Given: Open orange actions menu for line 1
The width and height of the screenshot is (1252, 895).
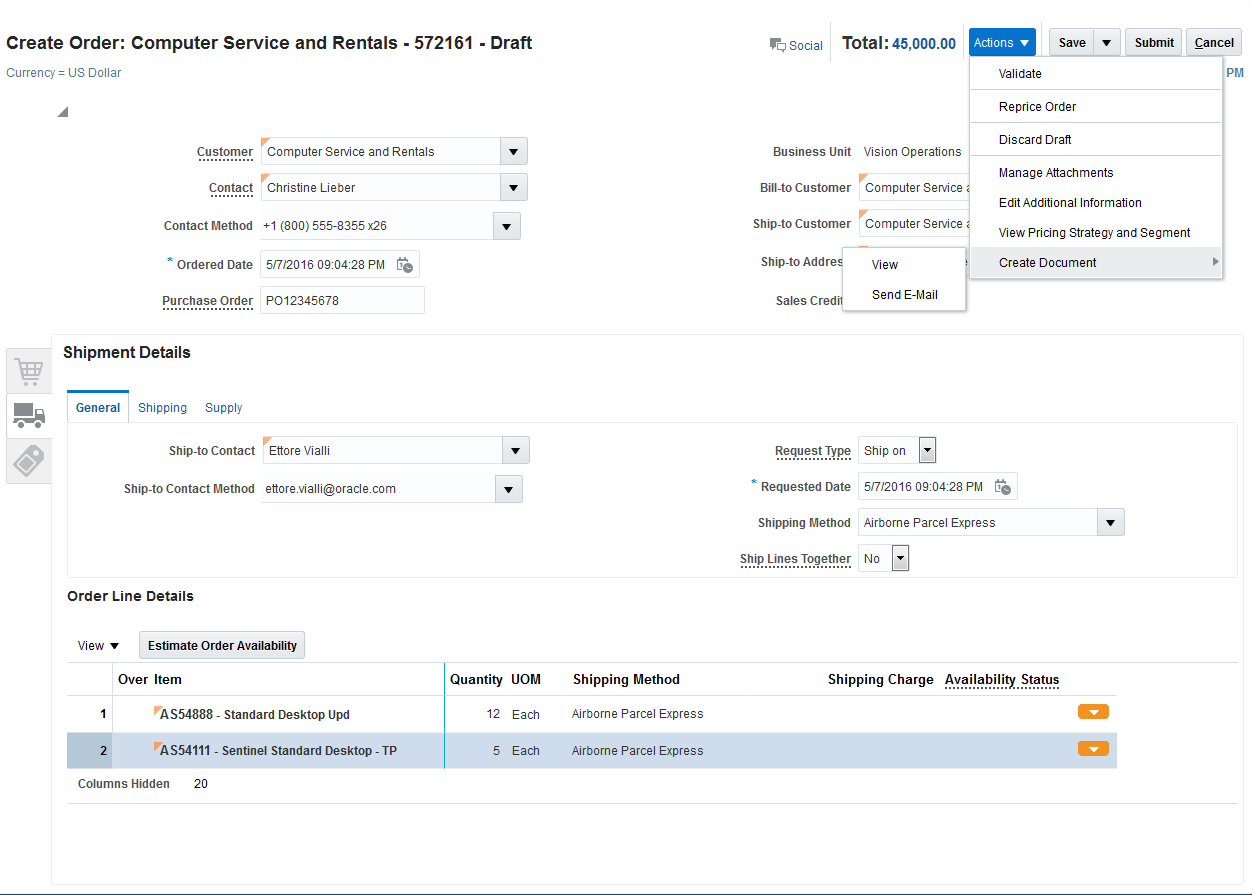Looking at the screenshot, I should [1093, 712].
